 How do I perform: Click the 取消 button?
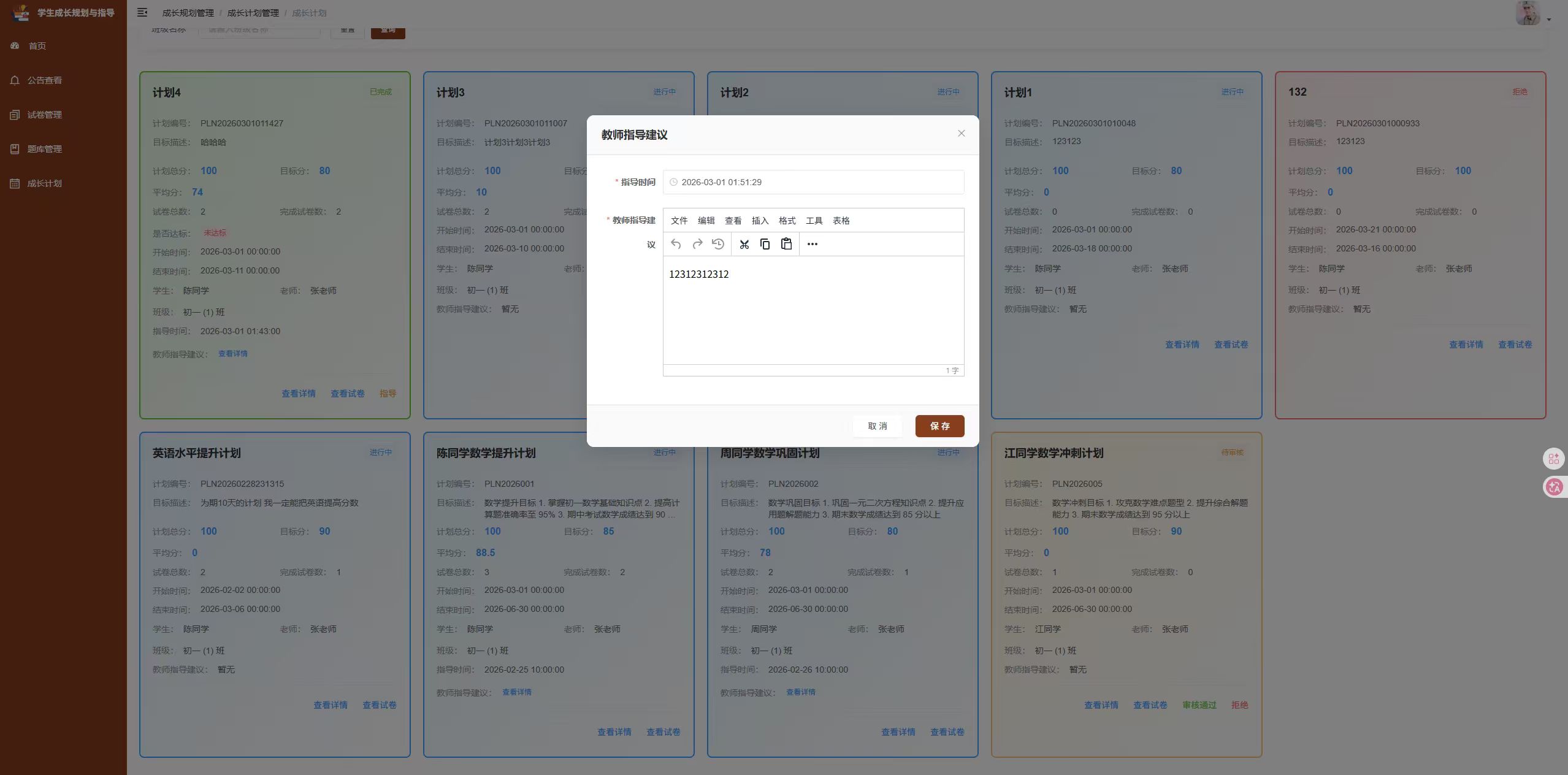[877, 426]
